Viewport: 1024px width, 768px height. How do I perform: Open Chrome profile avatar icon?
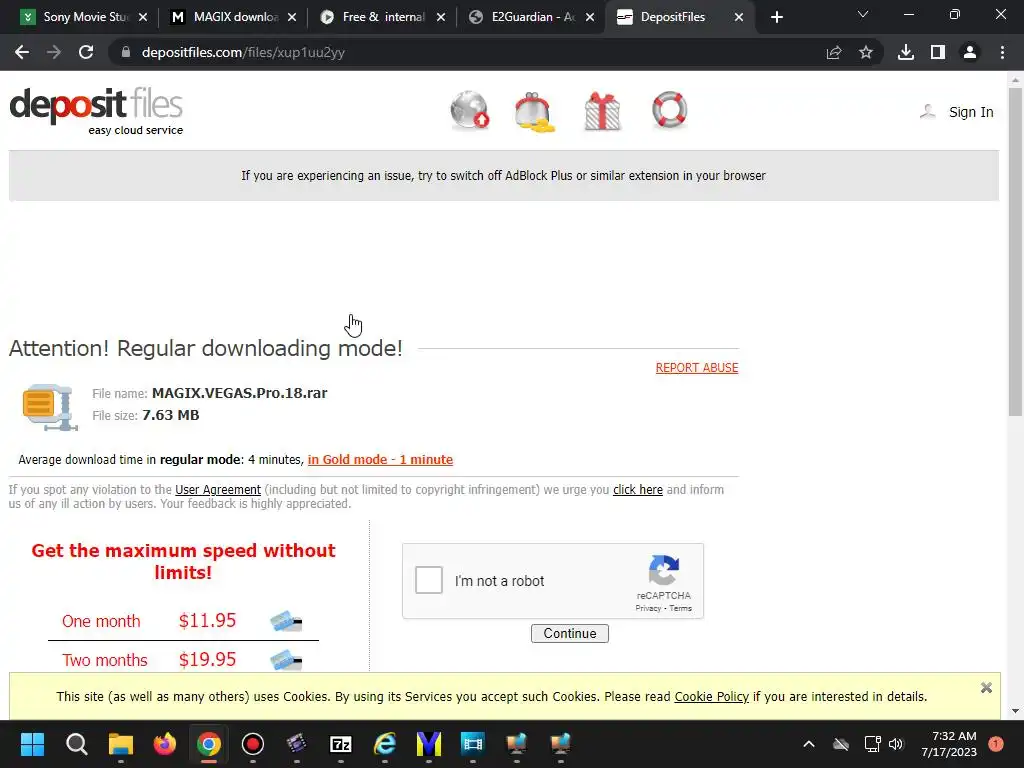(x=970, y=52)
